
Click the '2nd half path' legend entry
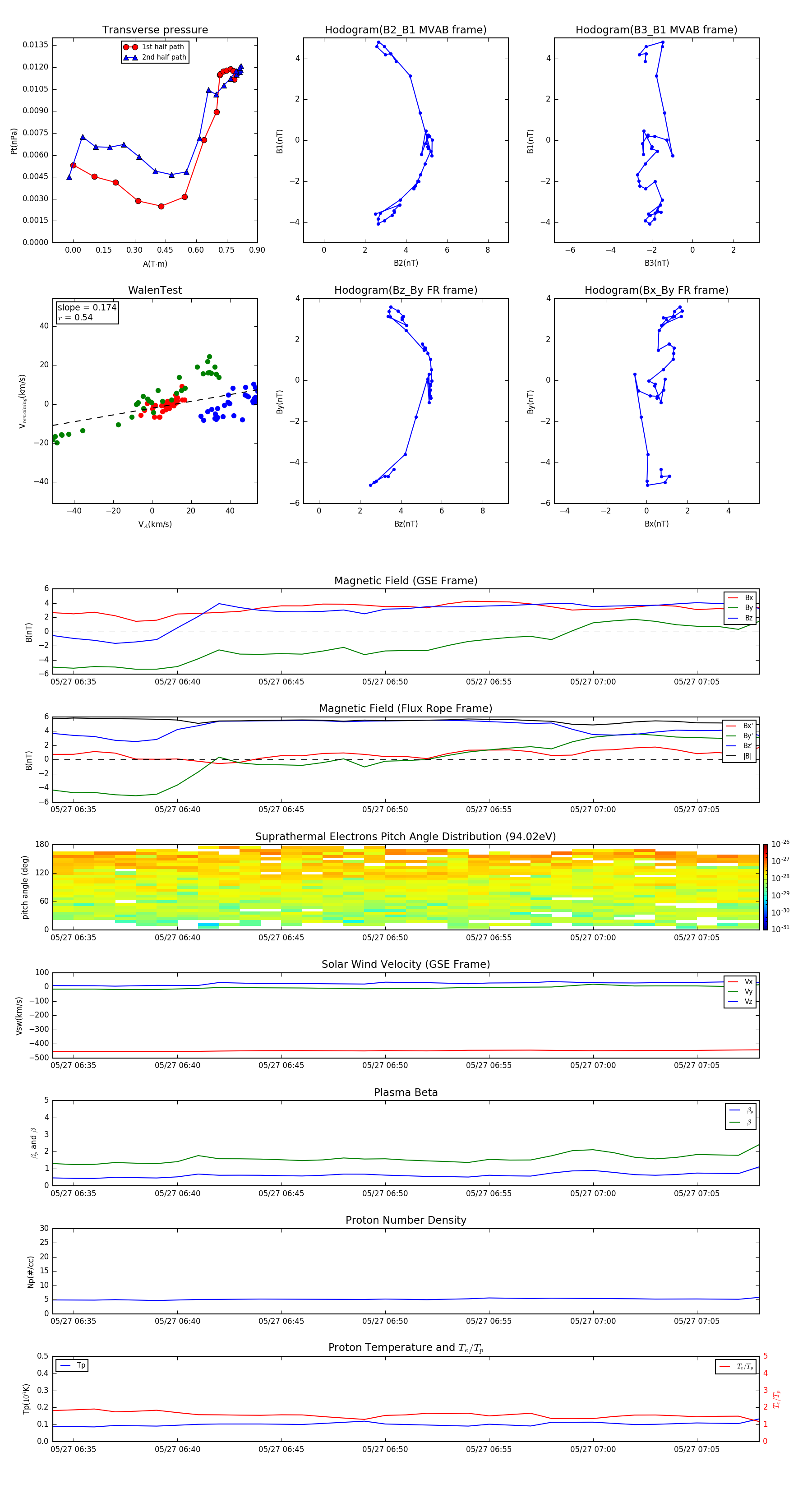pos(155,57)
